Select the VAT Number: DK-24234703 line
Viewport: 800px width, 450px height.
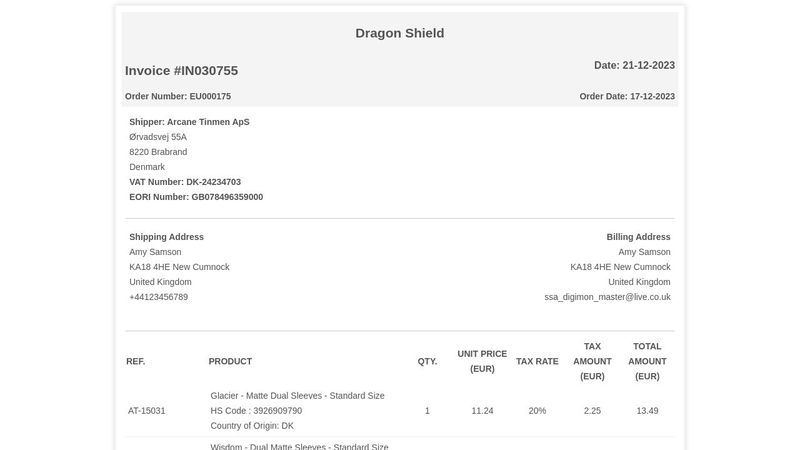pos(185,182)
